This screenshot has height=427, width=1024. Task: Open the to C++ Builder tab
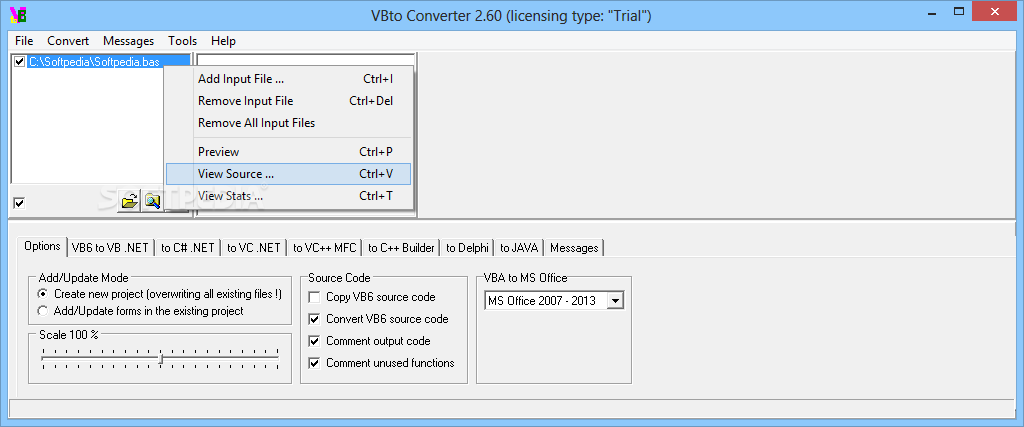click(401, 248)
